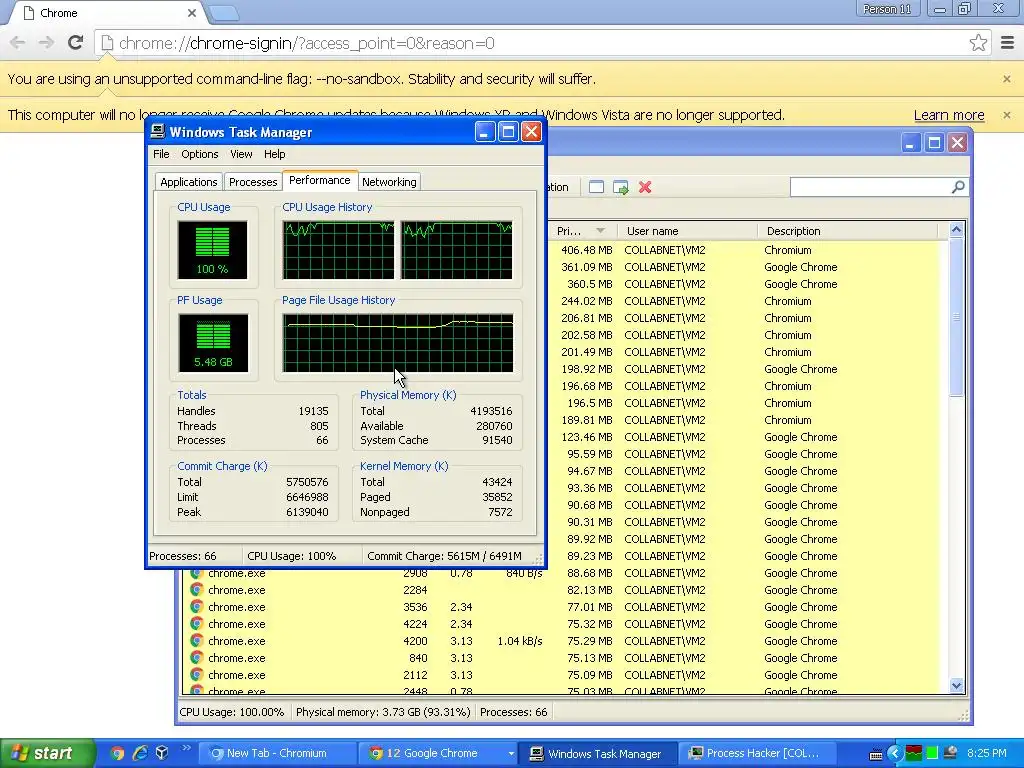Click the chrome.exe icon for PID 3536
Screen dimensions: 1024x768
[x=196, y=607]
